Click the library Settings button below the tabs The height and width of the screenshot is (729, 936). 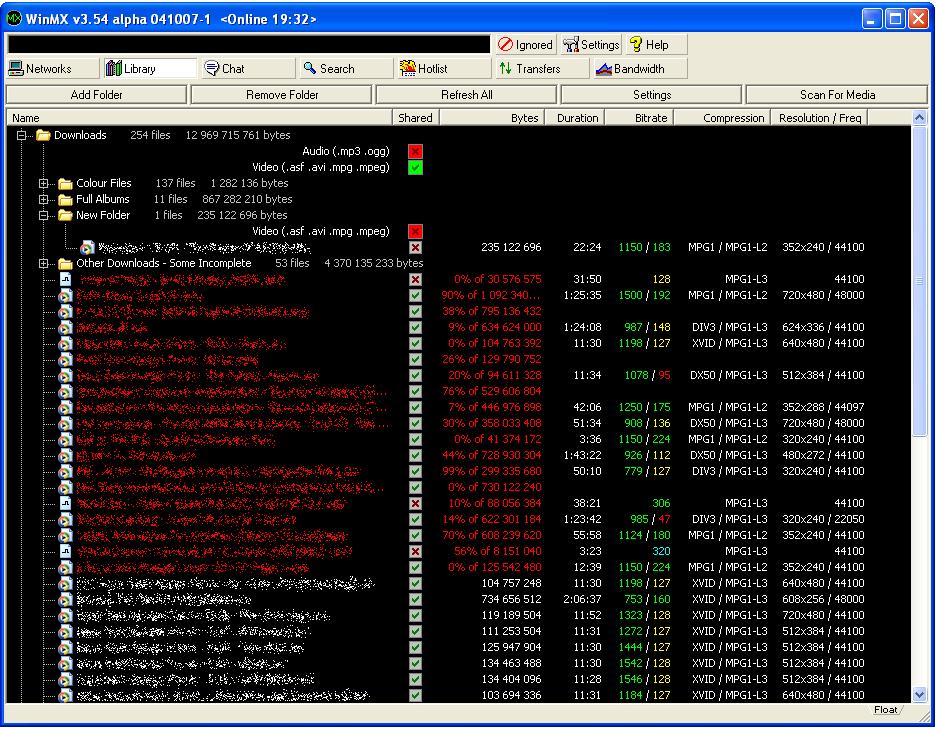[651, 95]
